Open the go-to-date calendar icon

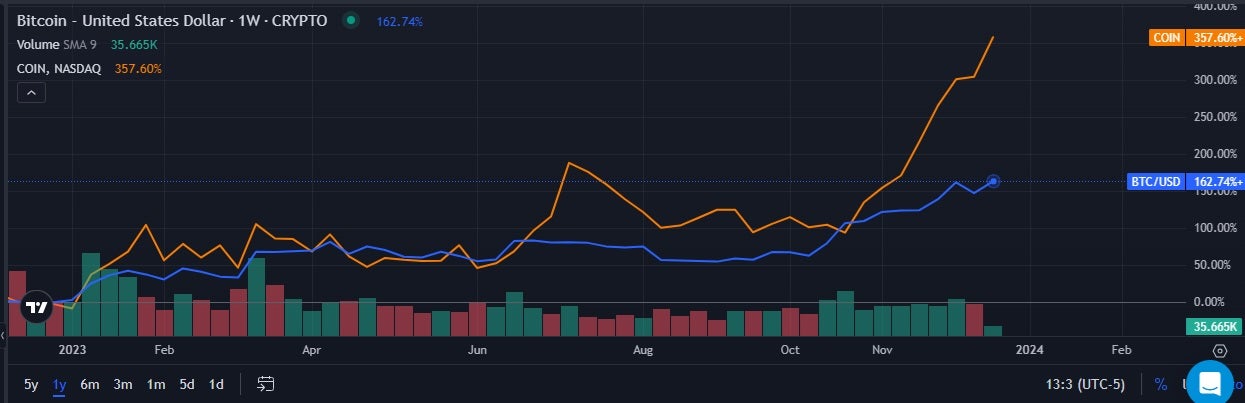click(x=266, y=384)
